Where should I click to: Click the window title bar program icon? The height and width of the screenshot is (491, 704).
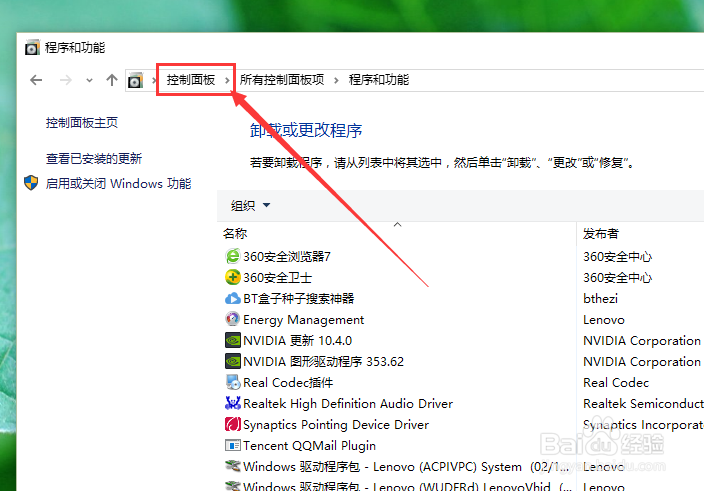tap(32, 48)
